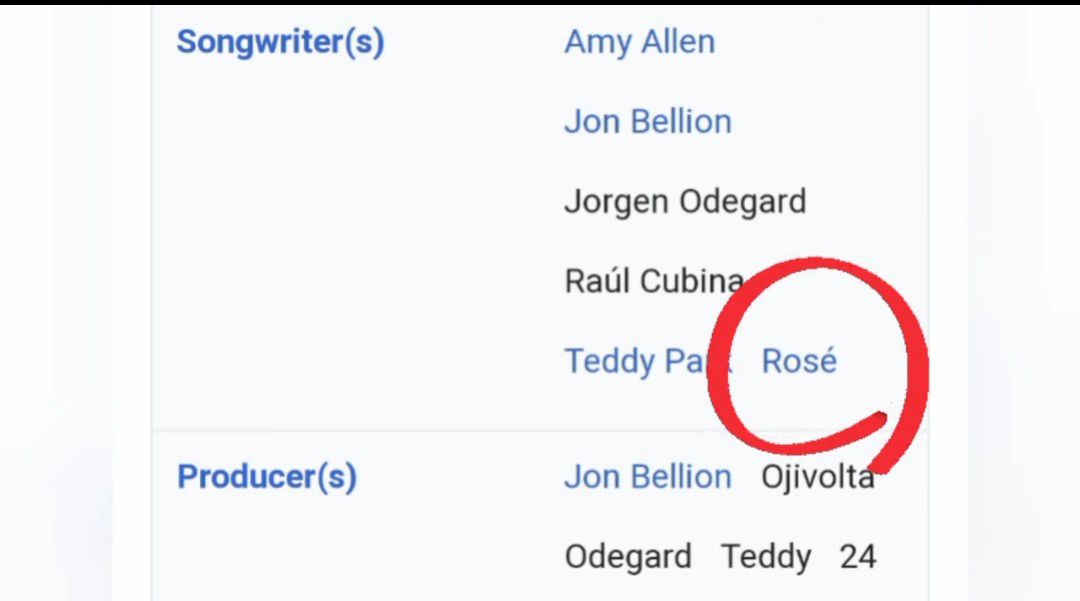Click Odegard in the Producer(s) row

628,556
